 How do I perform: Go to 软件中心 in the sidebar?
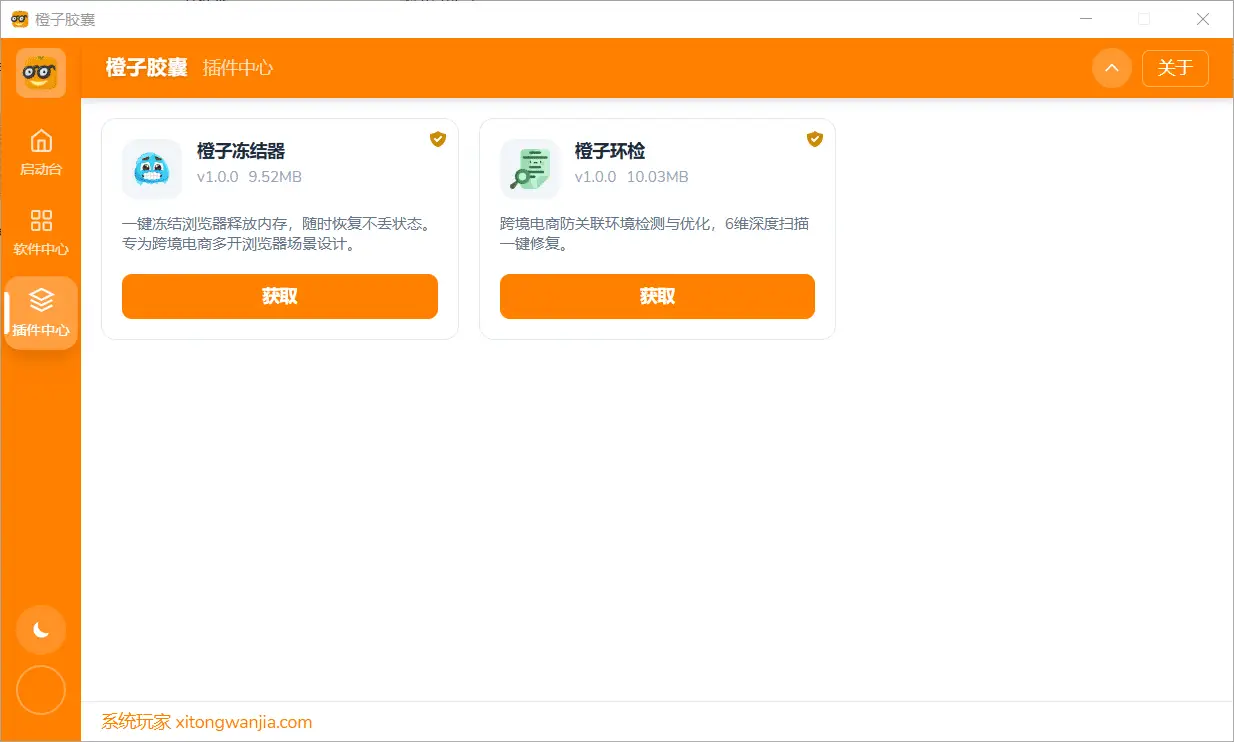[41, 232]
